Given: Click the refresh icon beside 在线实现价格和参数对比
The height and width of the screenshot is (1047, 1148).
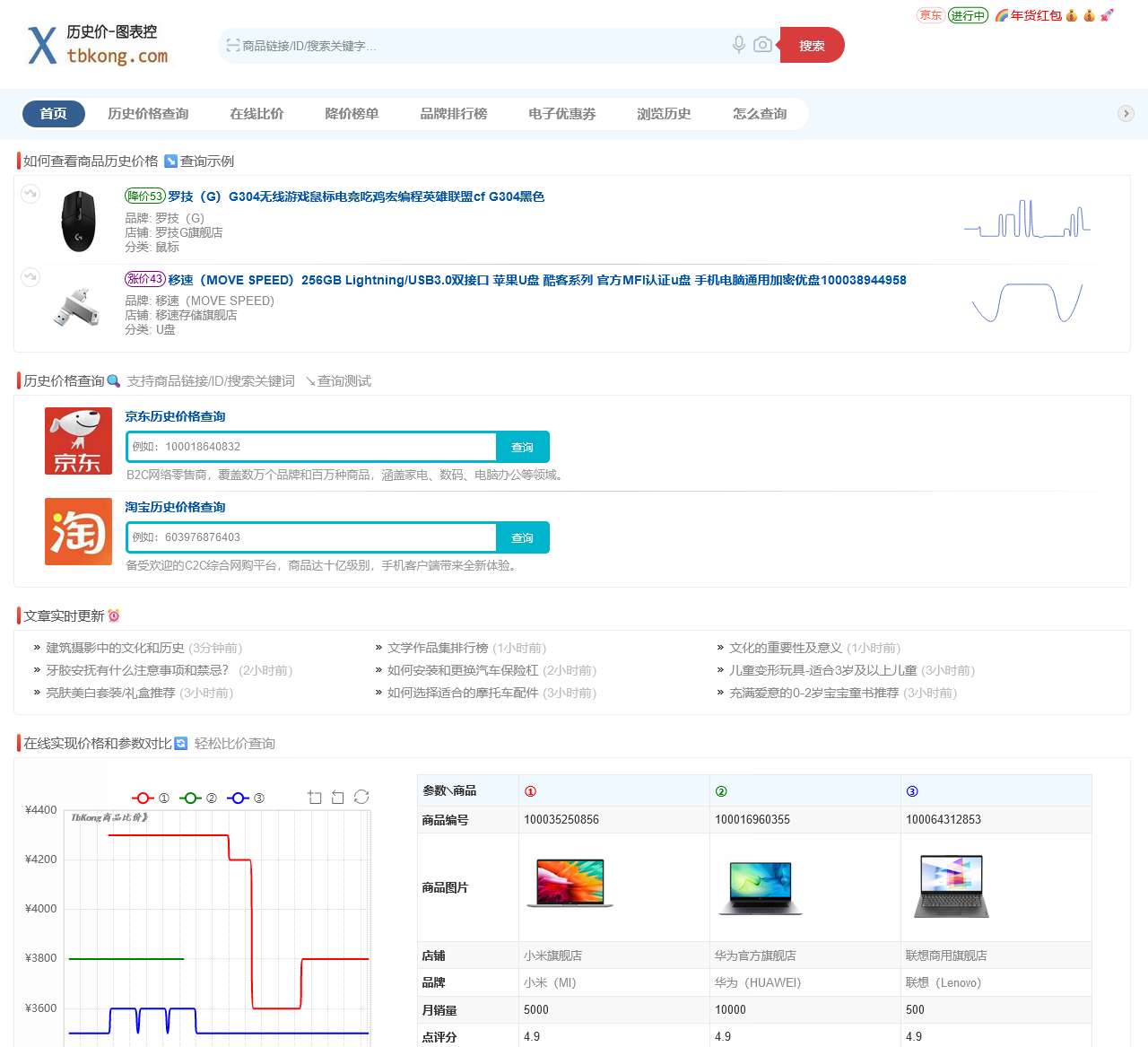Looking at the screenshot, I should tap(180, 743).
